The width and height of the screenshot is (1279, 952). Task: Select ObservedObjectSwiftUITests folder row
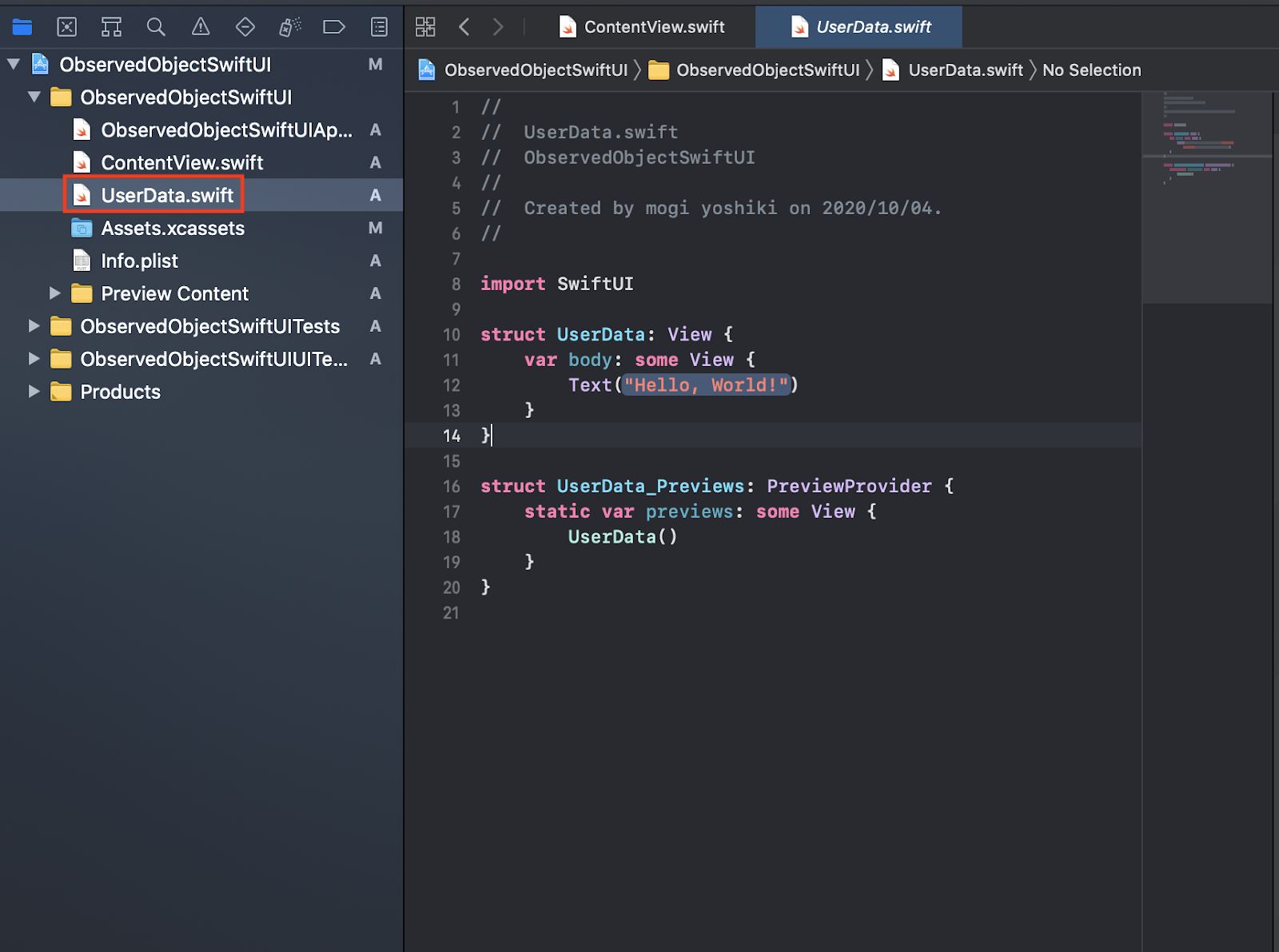click(201, 326)
